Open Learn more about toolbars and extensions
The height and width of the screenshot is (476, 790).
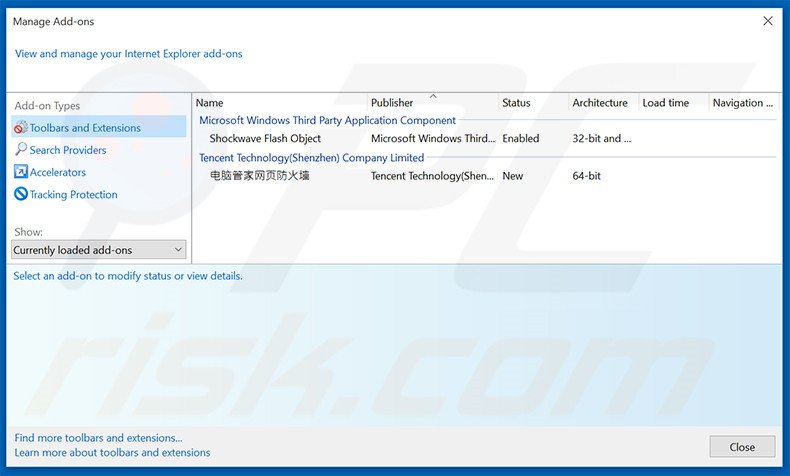(x=112, y=452)
